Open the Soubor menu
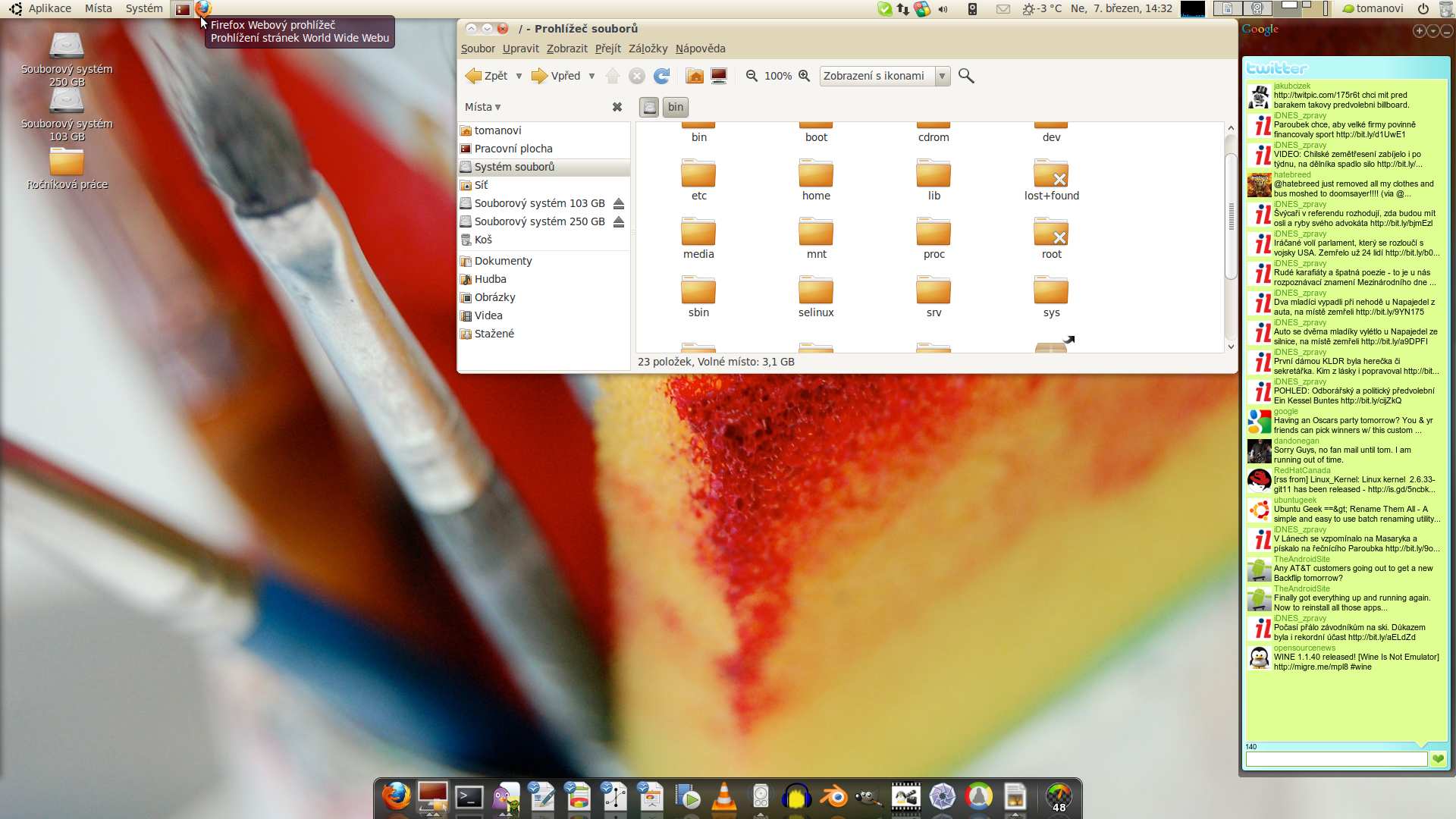The height and width of the screenshot is (819, 1456). [x=478, y=49]
